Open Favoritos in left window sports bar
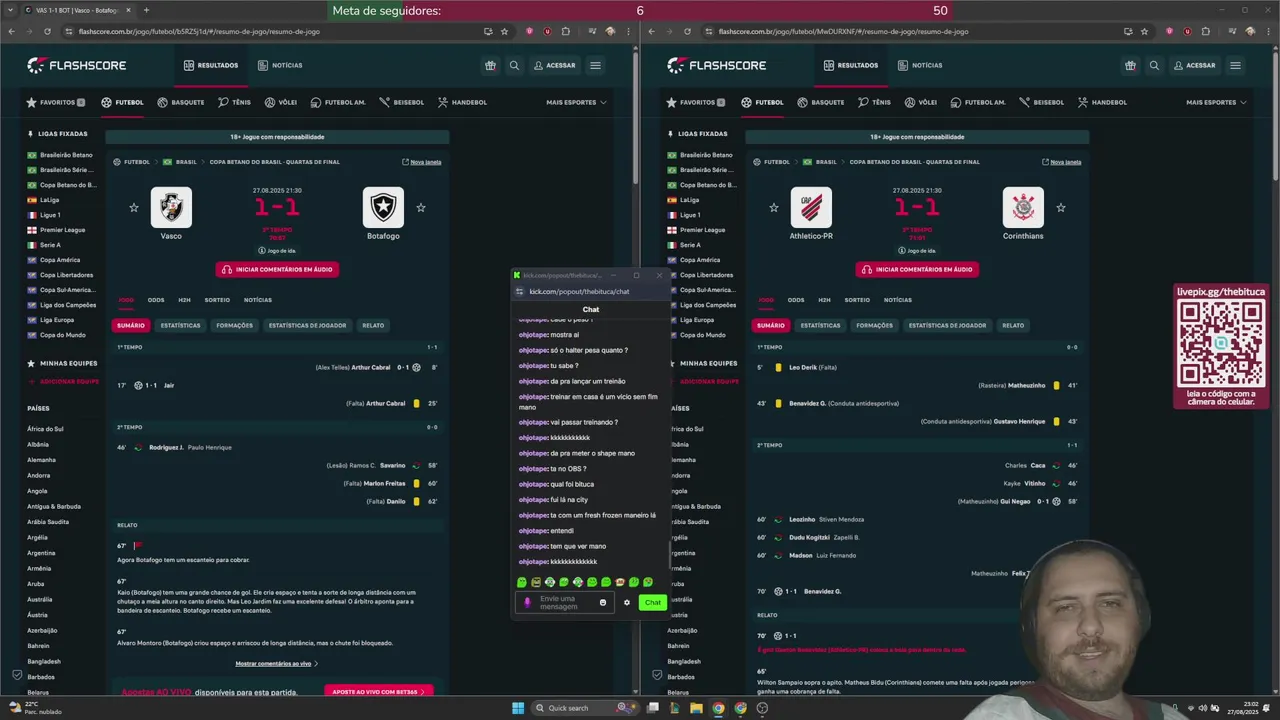The width and height of the screenshot is (1280, 720). pos(56,102)
